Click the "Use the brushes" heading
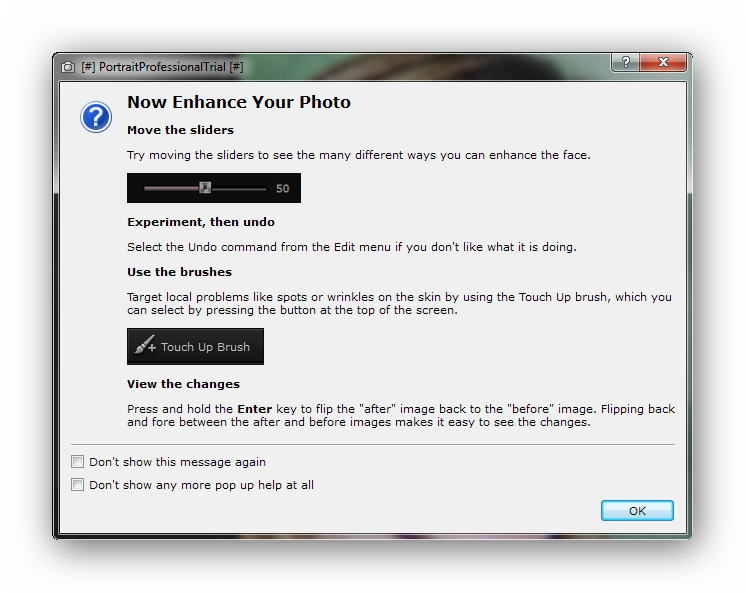Viewport: 746px width, 593px height. click(x=179, y=272)
